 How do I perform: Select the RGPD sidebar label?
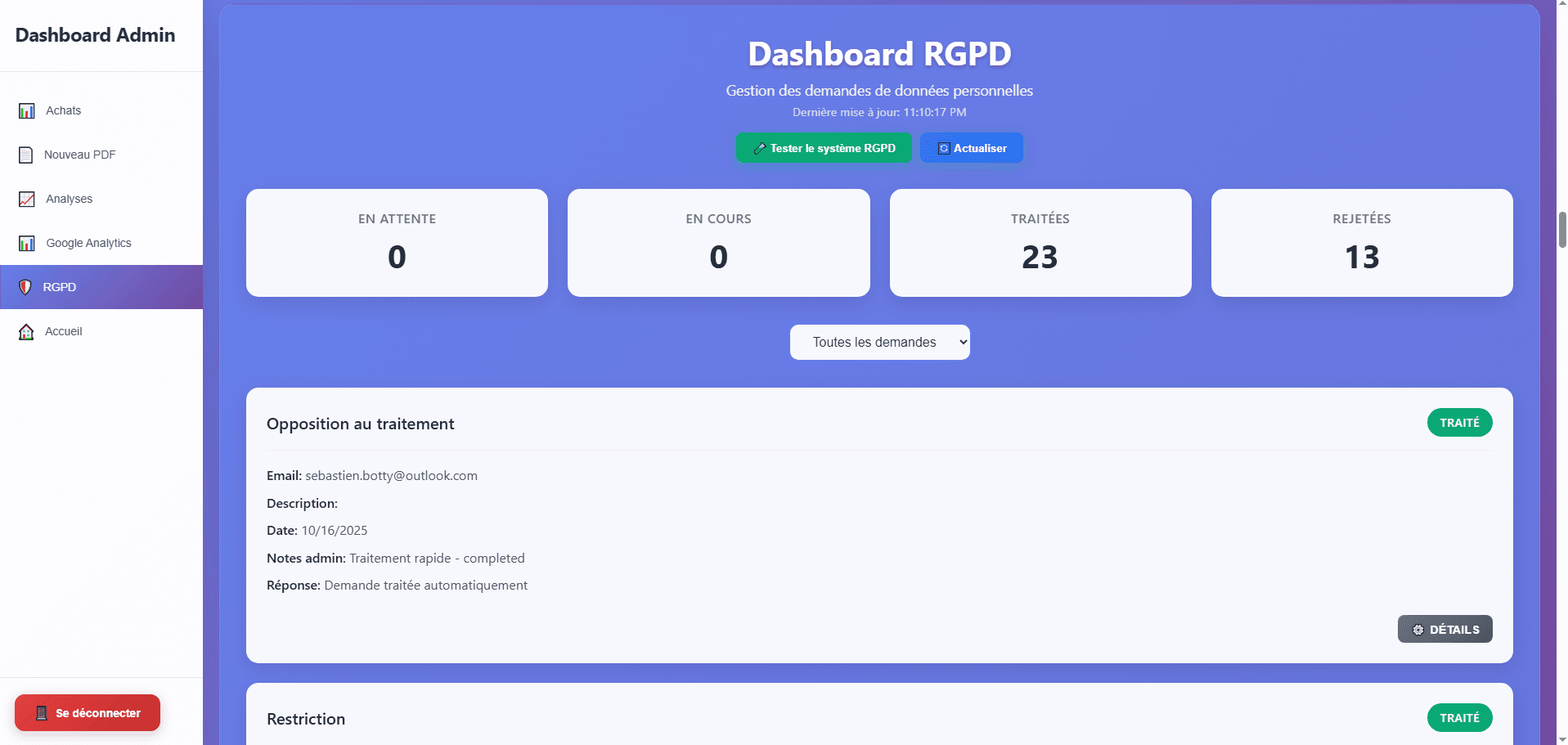coord(60,287)
